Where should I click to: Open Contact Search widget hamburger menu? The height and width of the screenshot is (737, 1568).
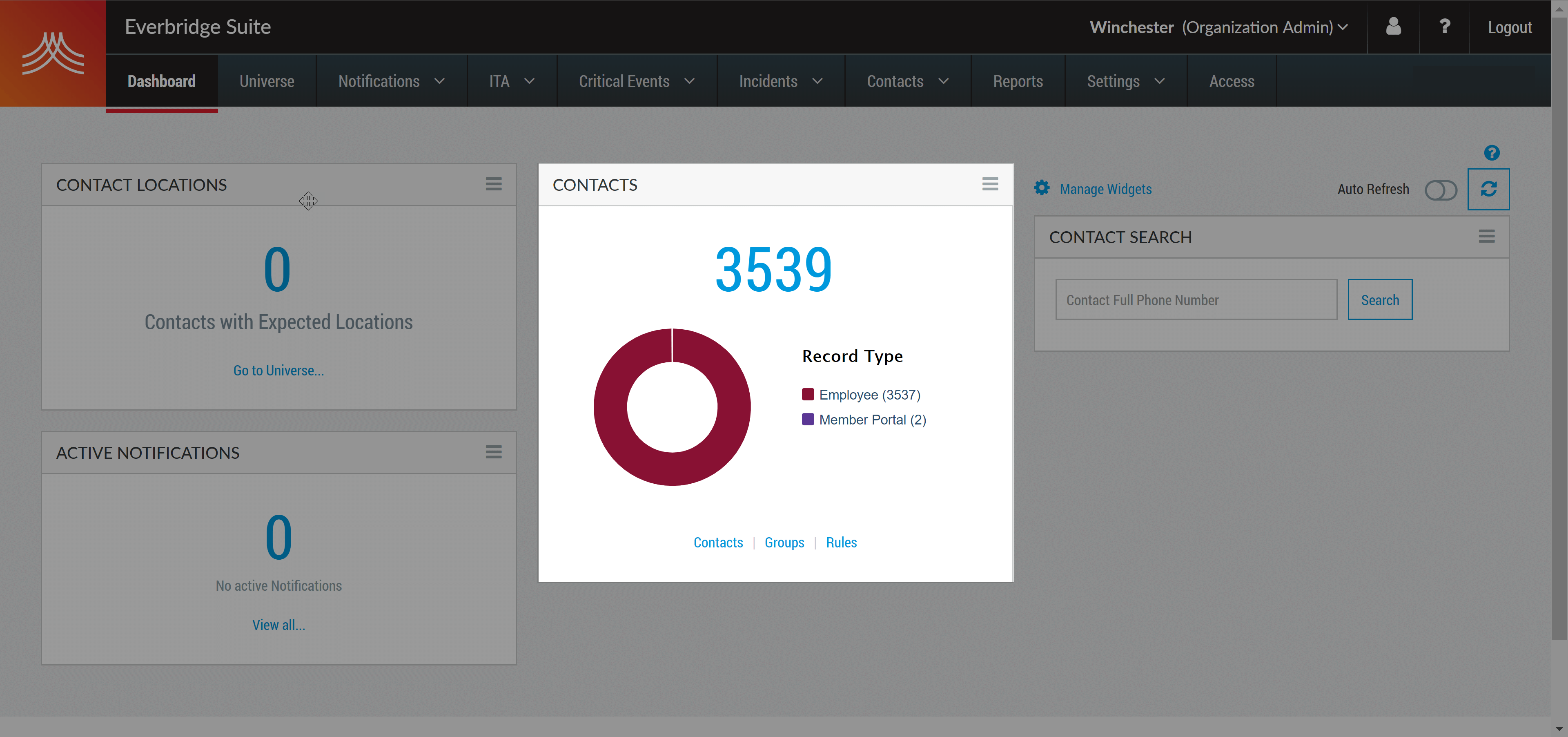click(1486, 236)
